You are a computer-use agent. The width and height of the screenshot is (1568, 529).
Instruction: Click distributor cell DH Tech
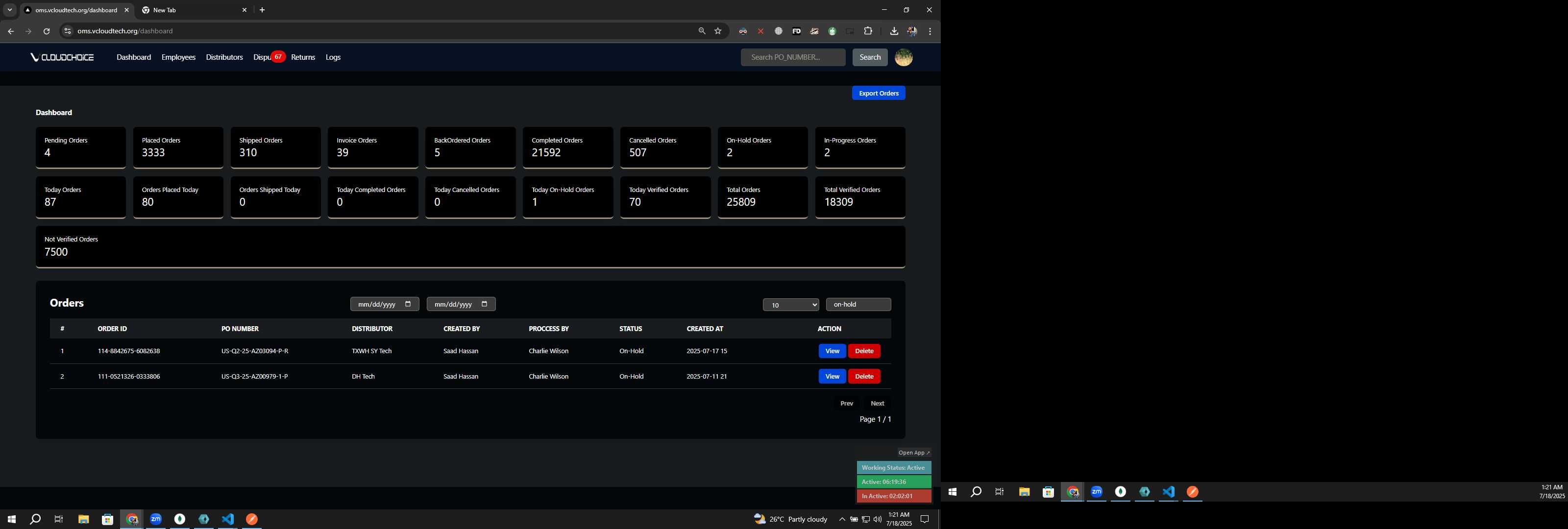364,377
